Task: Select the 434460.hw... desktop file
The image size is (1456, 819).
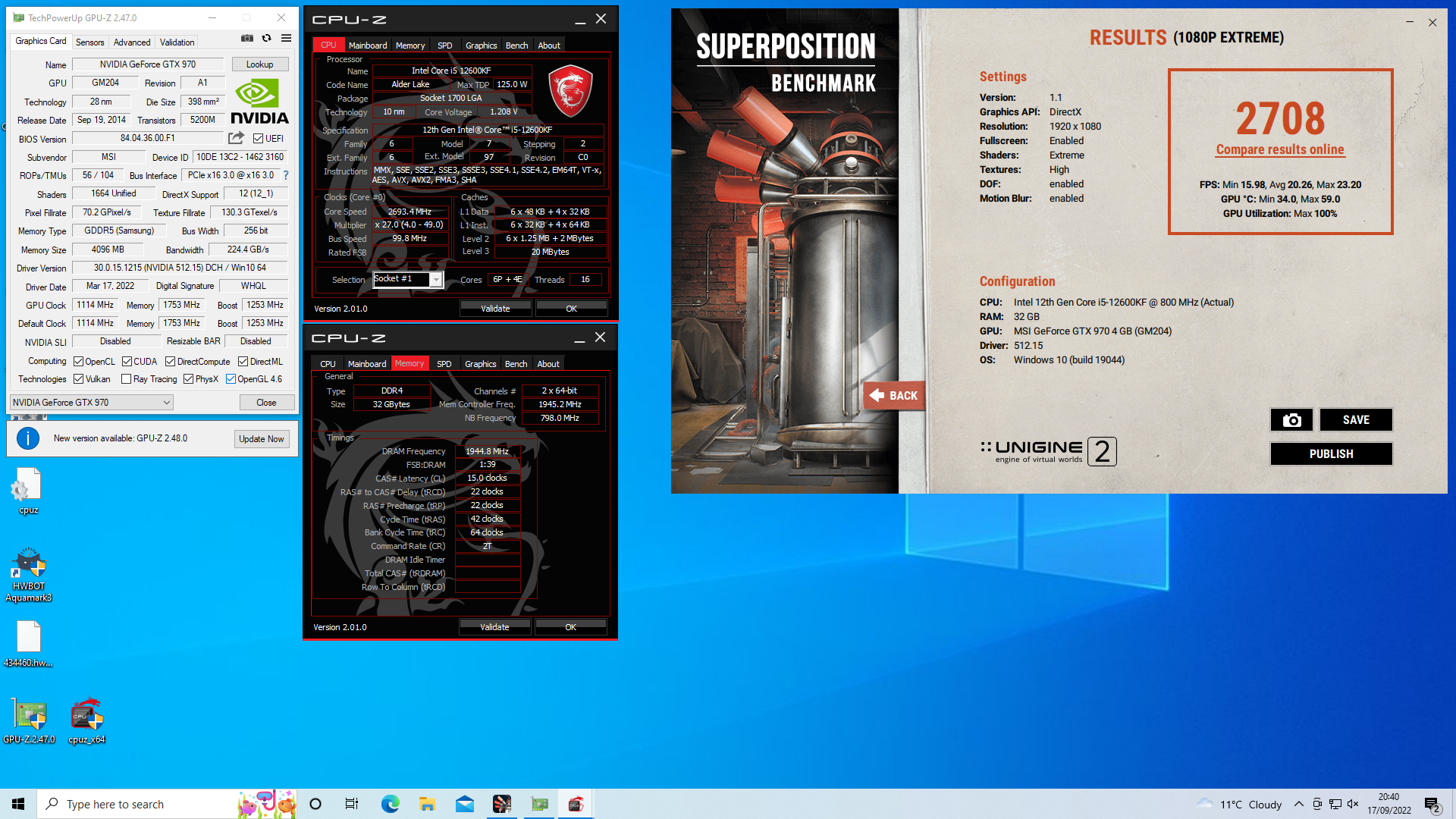Action: (28, 644)
